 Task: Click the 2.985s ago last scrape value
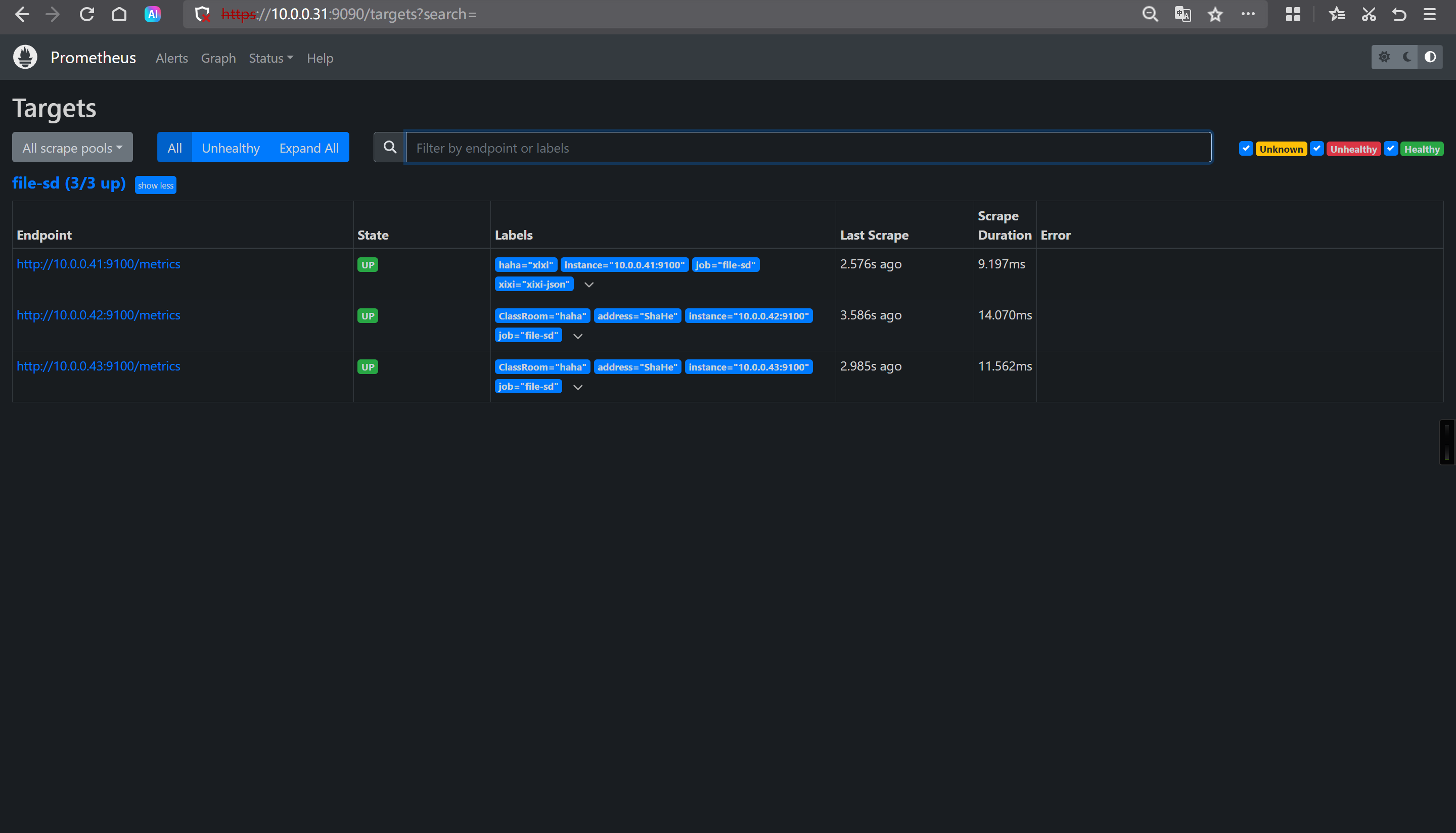point(871,366)
